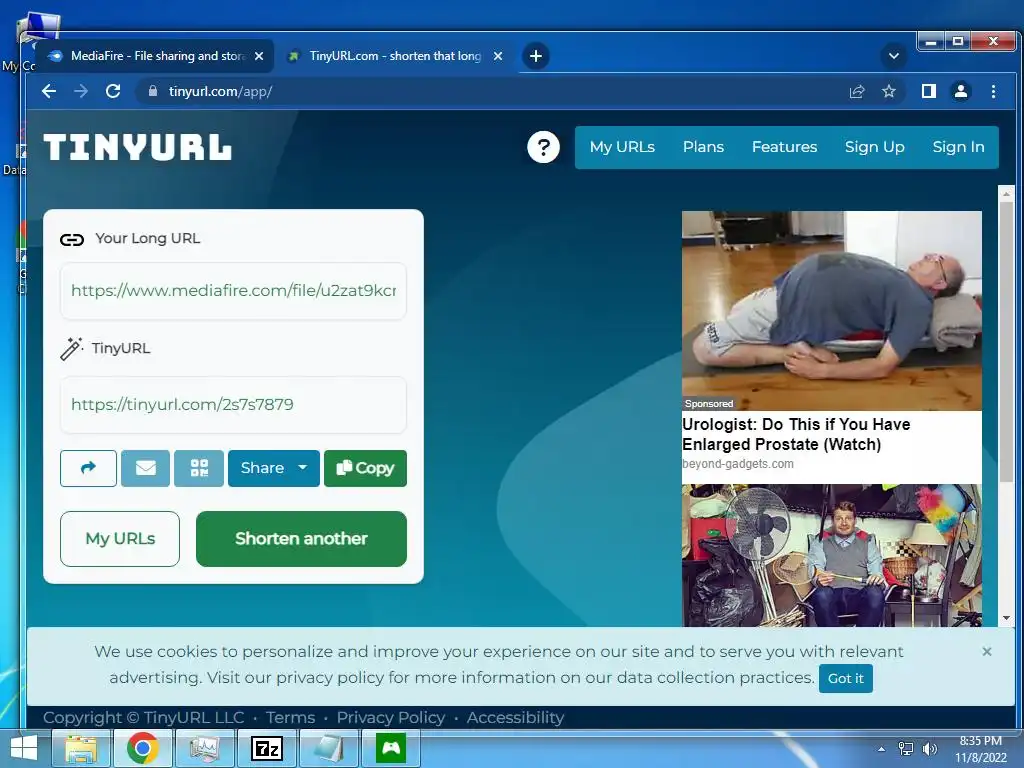Open the Chrome side panel icon

tap(929, 91)
